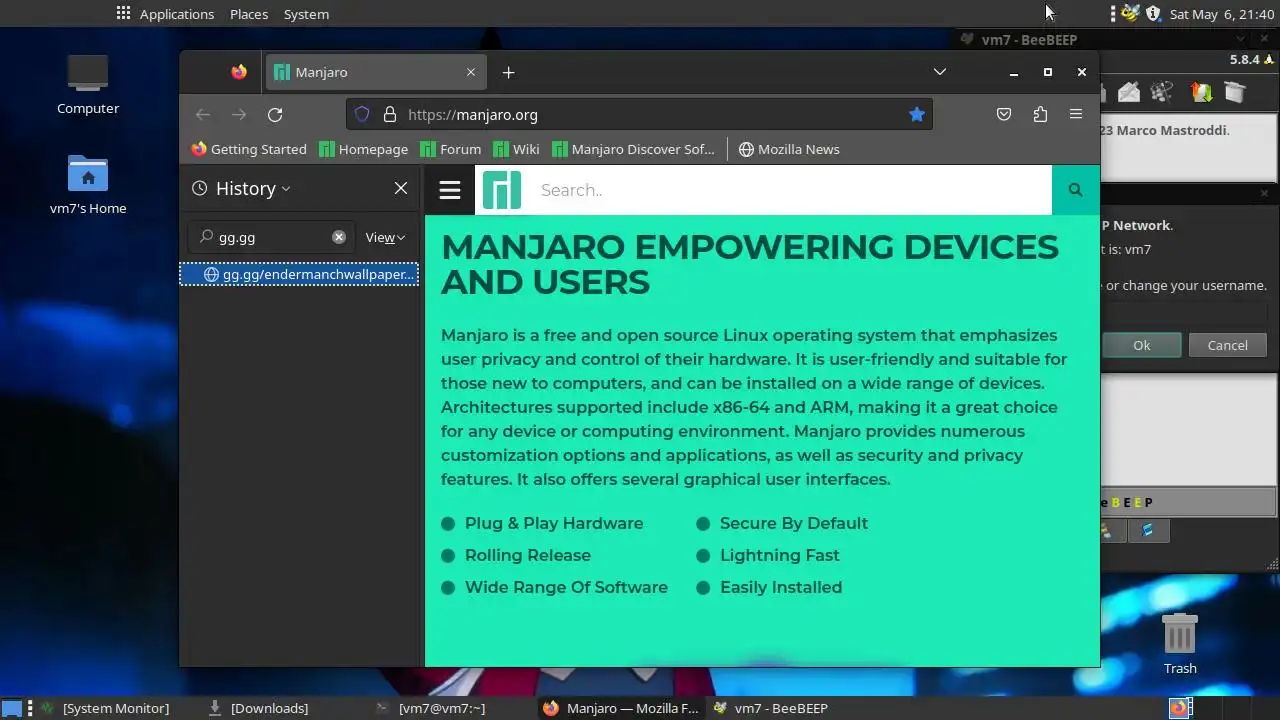Click the BeeBEEP window title bar
1280x720 pixels.
[1115, 40]
